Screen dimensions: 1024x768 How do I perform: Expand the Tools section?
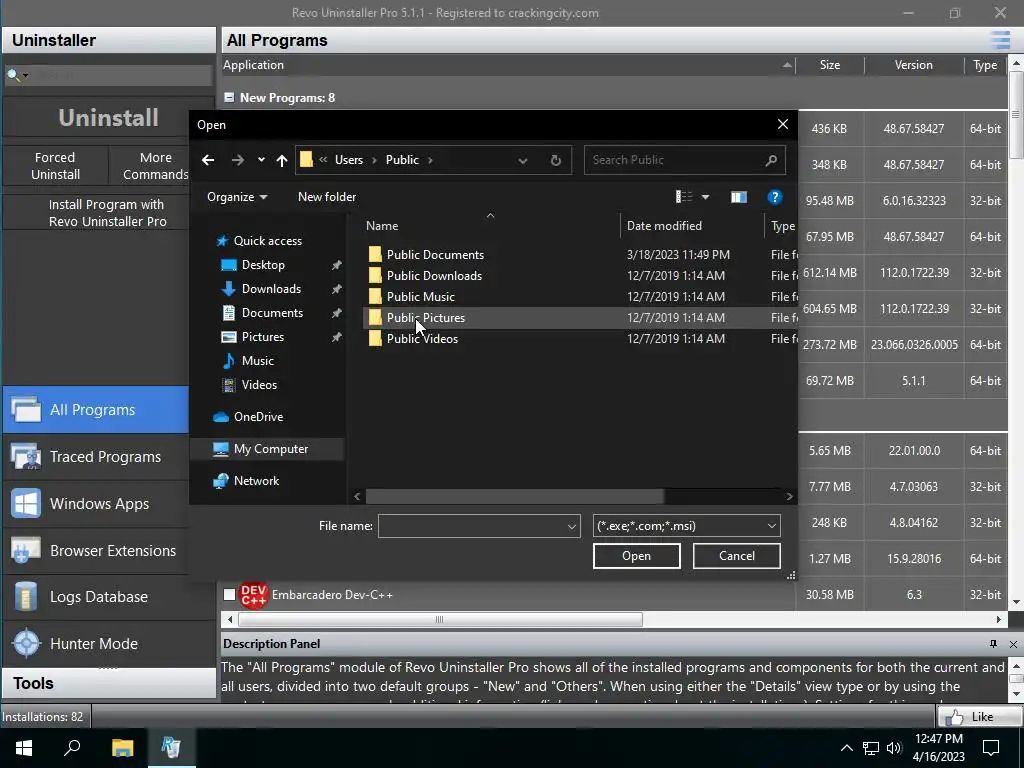(108, 683)
